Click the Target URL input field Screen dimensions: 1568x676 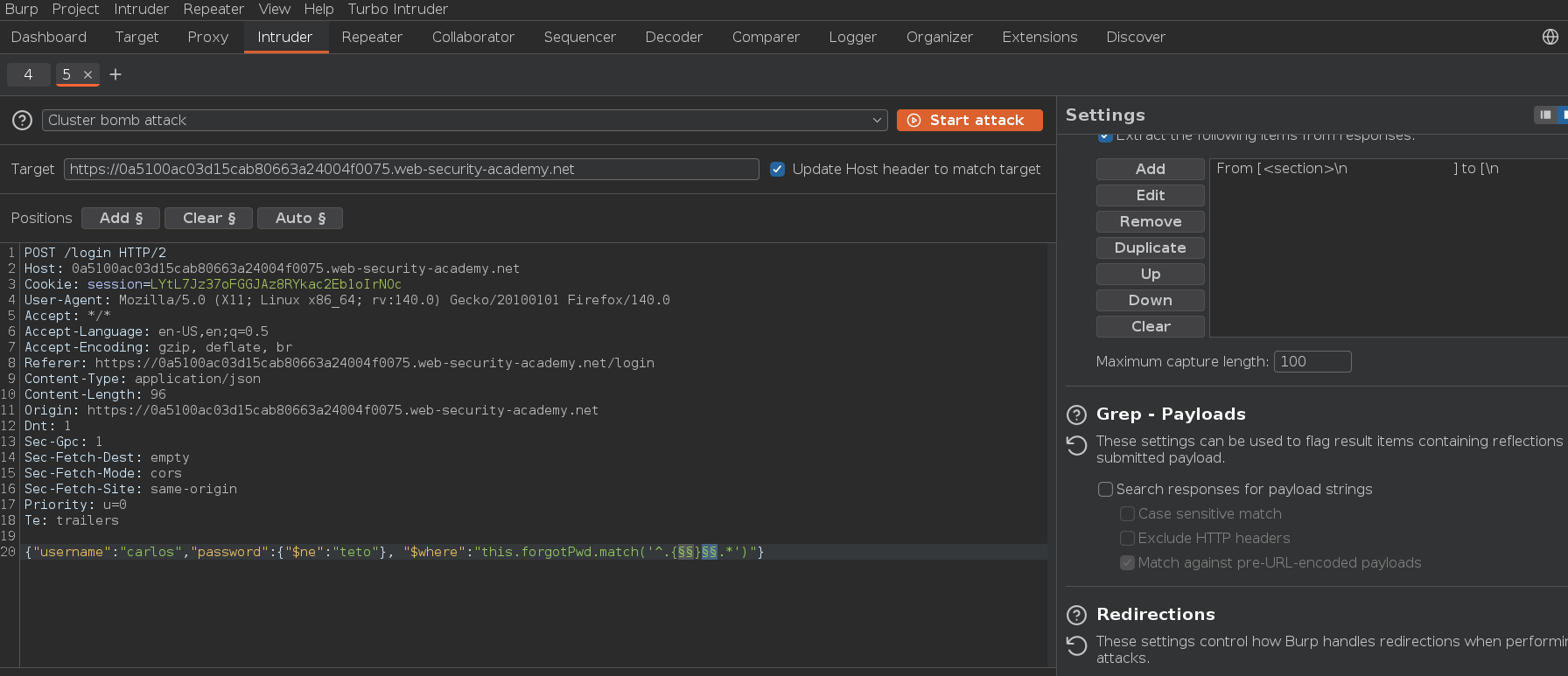pos(411,169)
